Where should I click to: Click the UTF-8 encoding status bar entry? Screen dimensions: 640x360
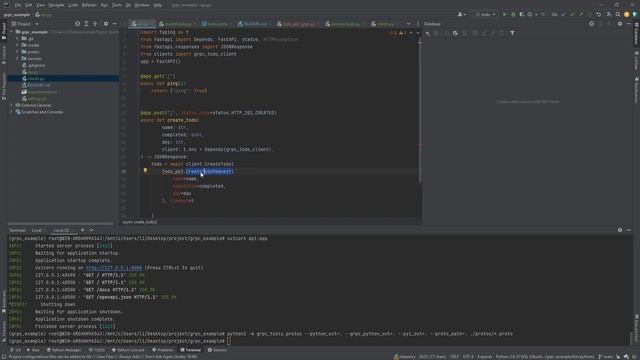click(468, 357)
